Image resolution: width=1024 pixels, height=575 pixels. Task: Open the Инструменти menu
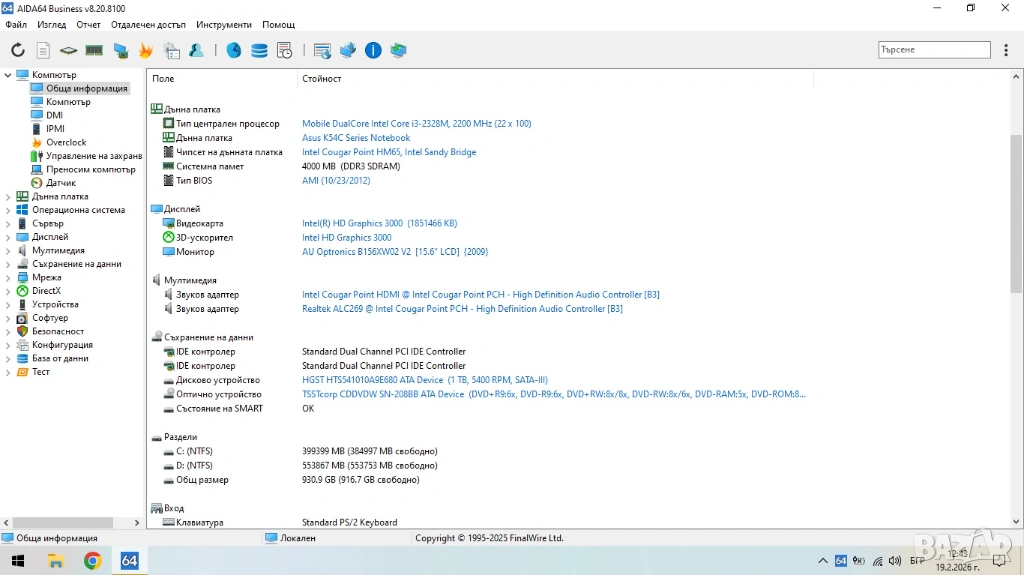coord(224,24)
